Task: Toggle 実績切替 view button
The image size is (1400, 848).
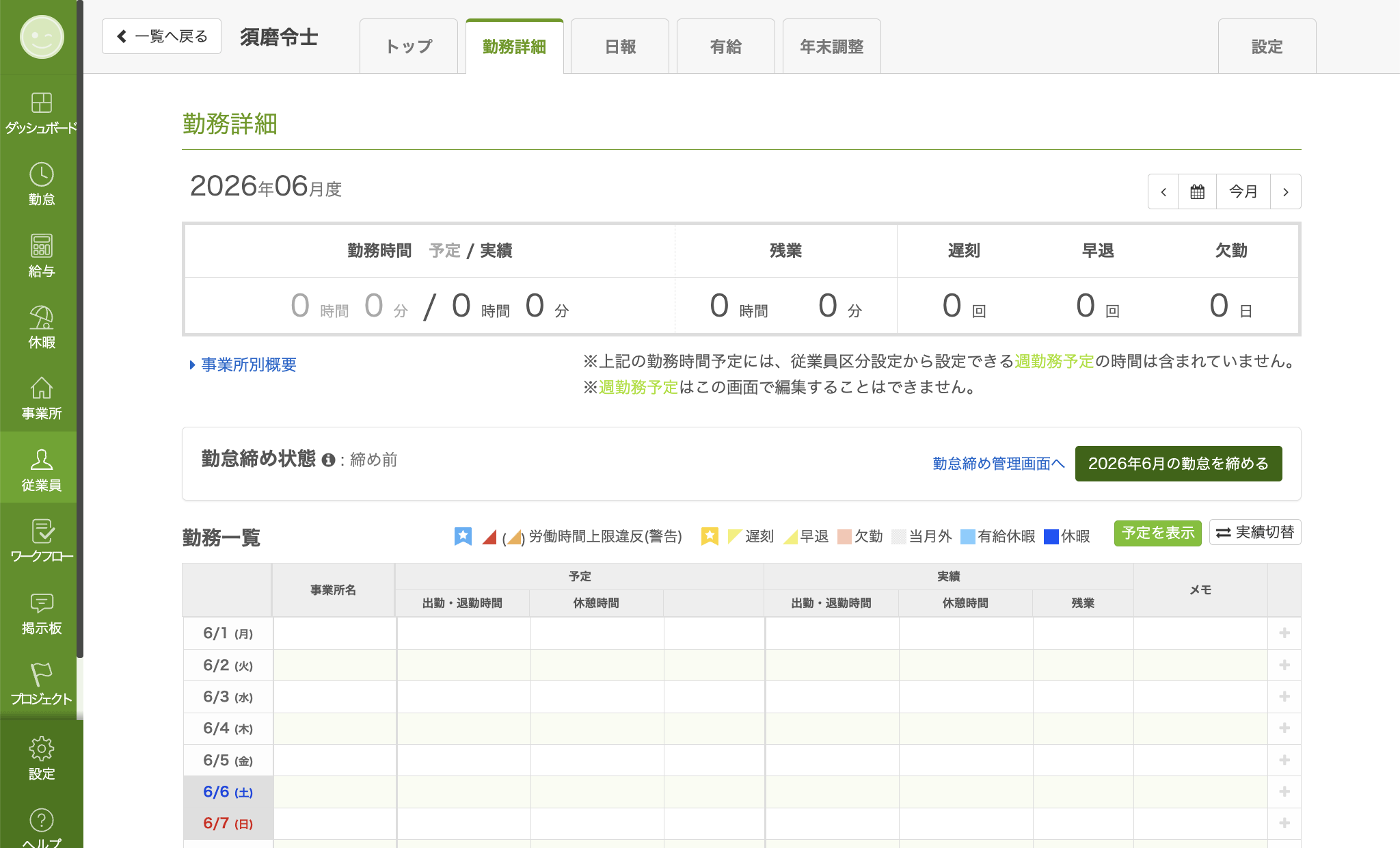Action: (1255, 532)
